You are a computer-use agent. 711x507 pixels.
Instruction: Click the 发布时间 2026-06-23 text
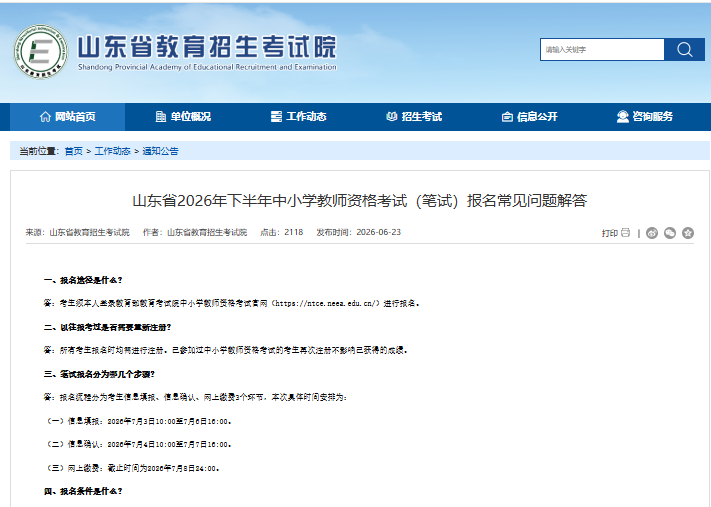click(x=359, y=232)
